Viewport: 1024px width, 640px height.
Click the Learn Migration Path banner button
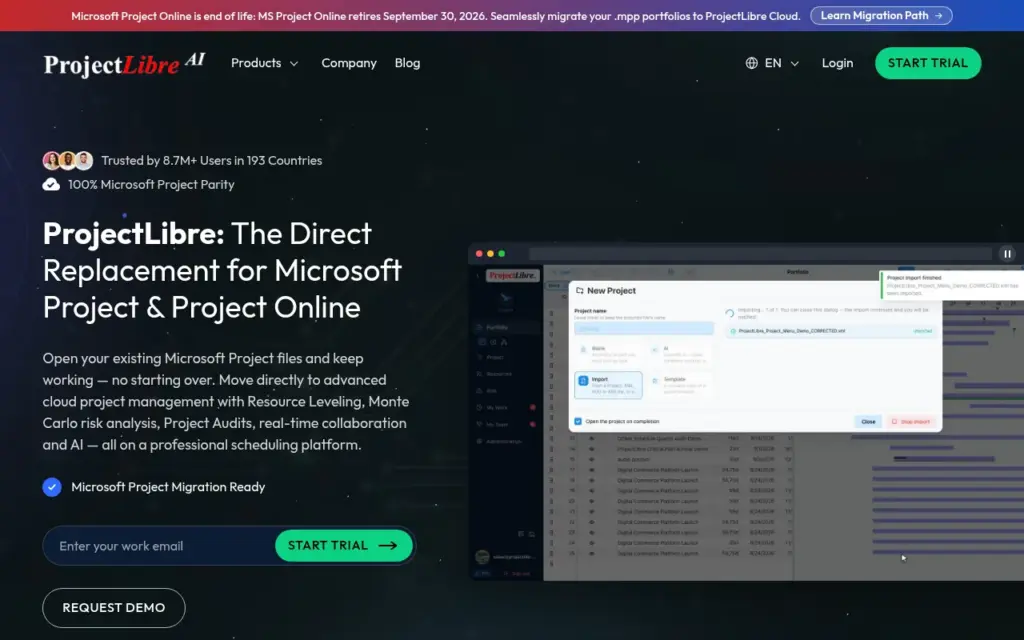881,16
